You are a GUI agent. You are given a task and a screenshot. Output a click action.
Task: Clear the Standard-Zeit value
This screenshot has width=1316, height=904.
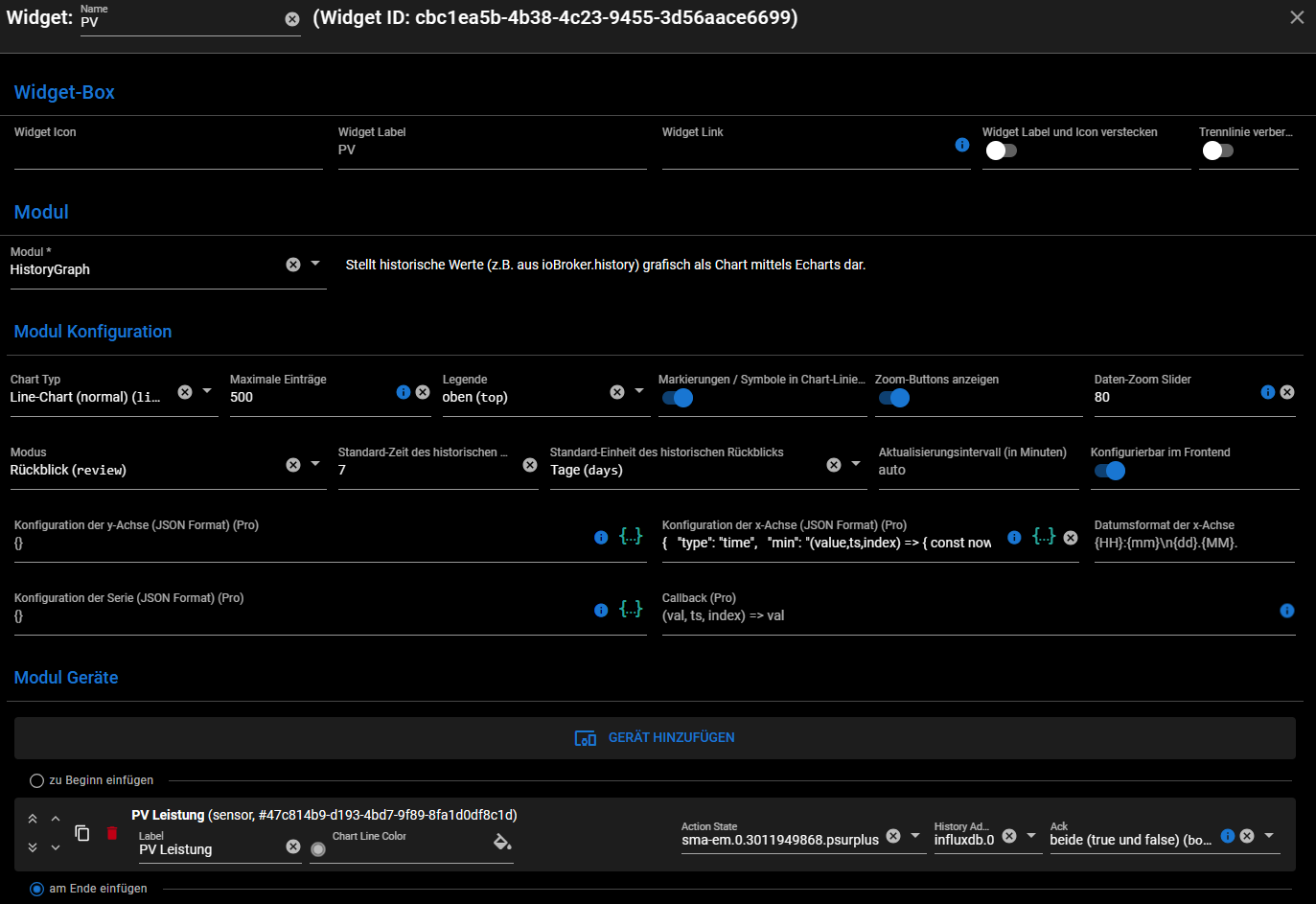(530, 465)
